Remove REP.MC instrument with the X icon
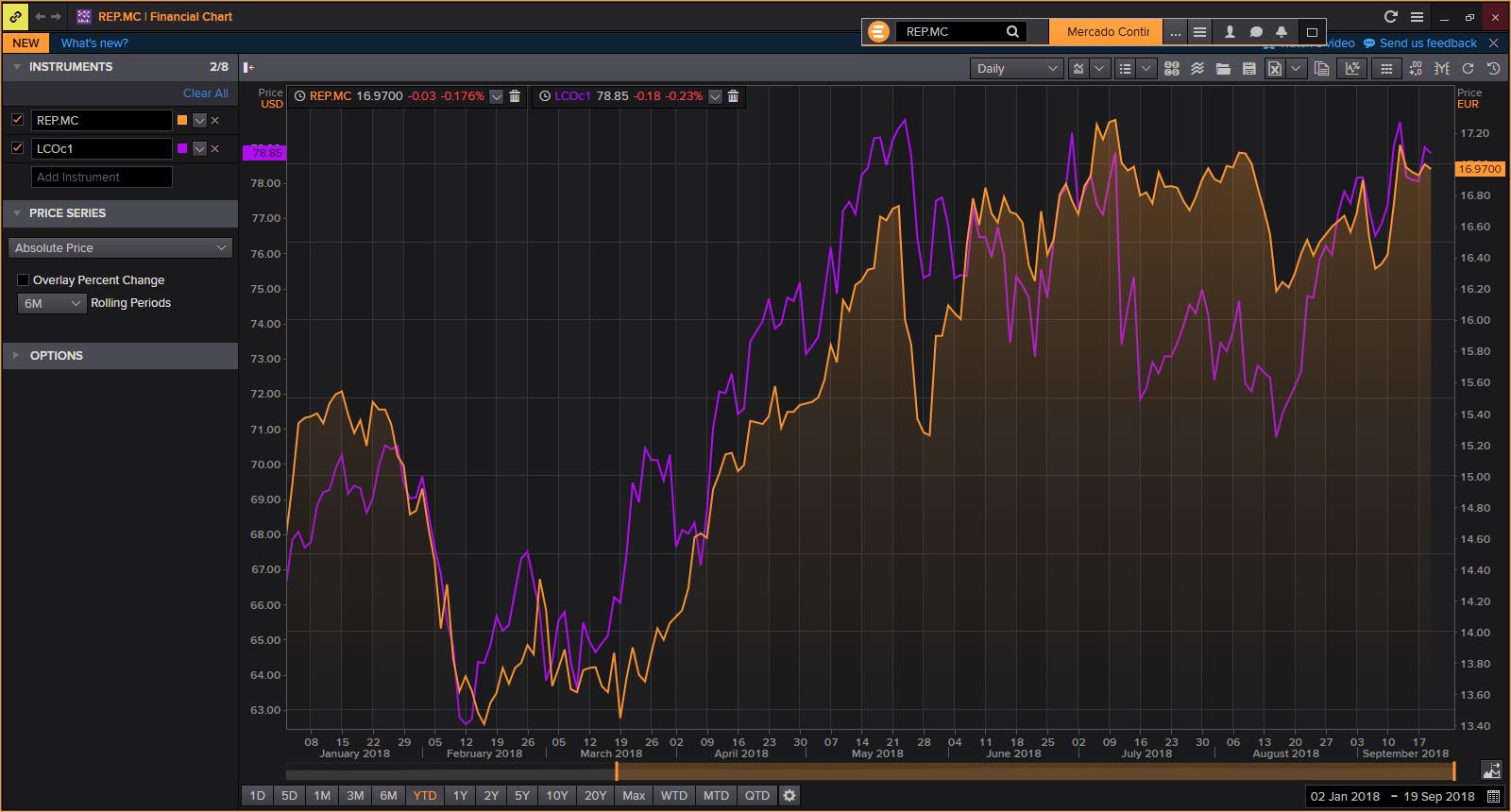 (x=215, y=121)
